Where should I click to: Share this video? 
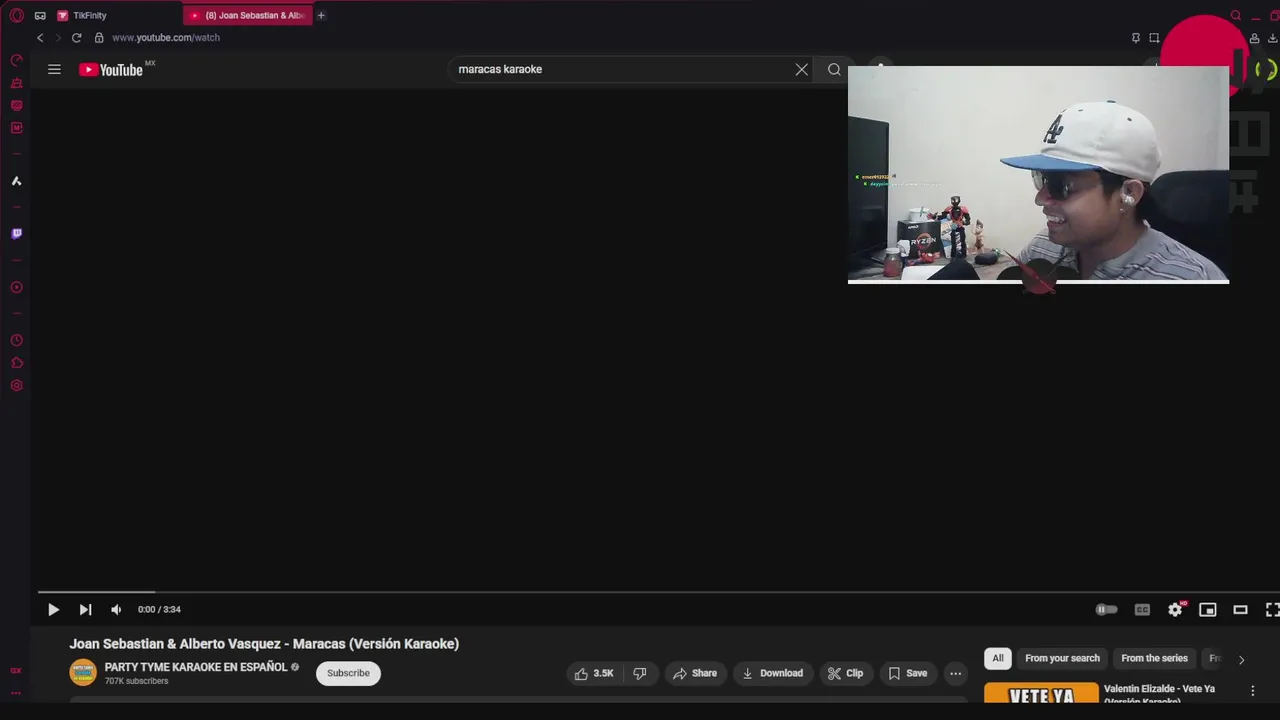point(695,673)
